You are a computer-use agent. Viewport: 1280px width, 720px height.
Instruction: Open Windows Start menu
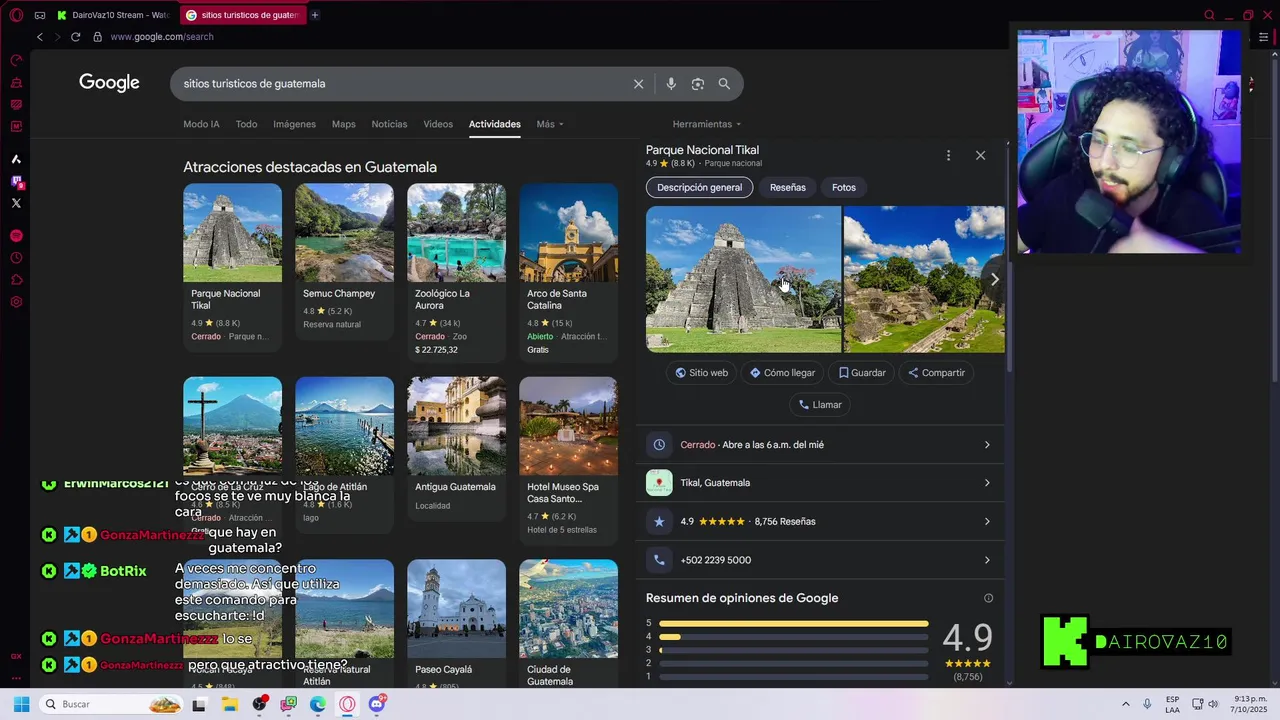tap(21, 704)
